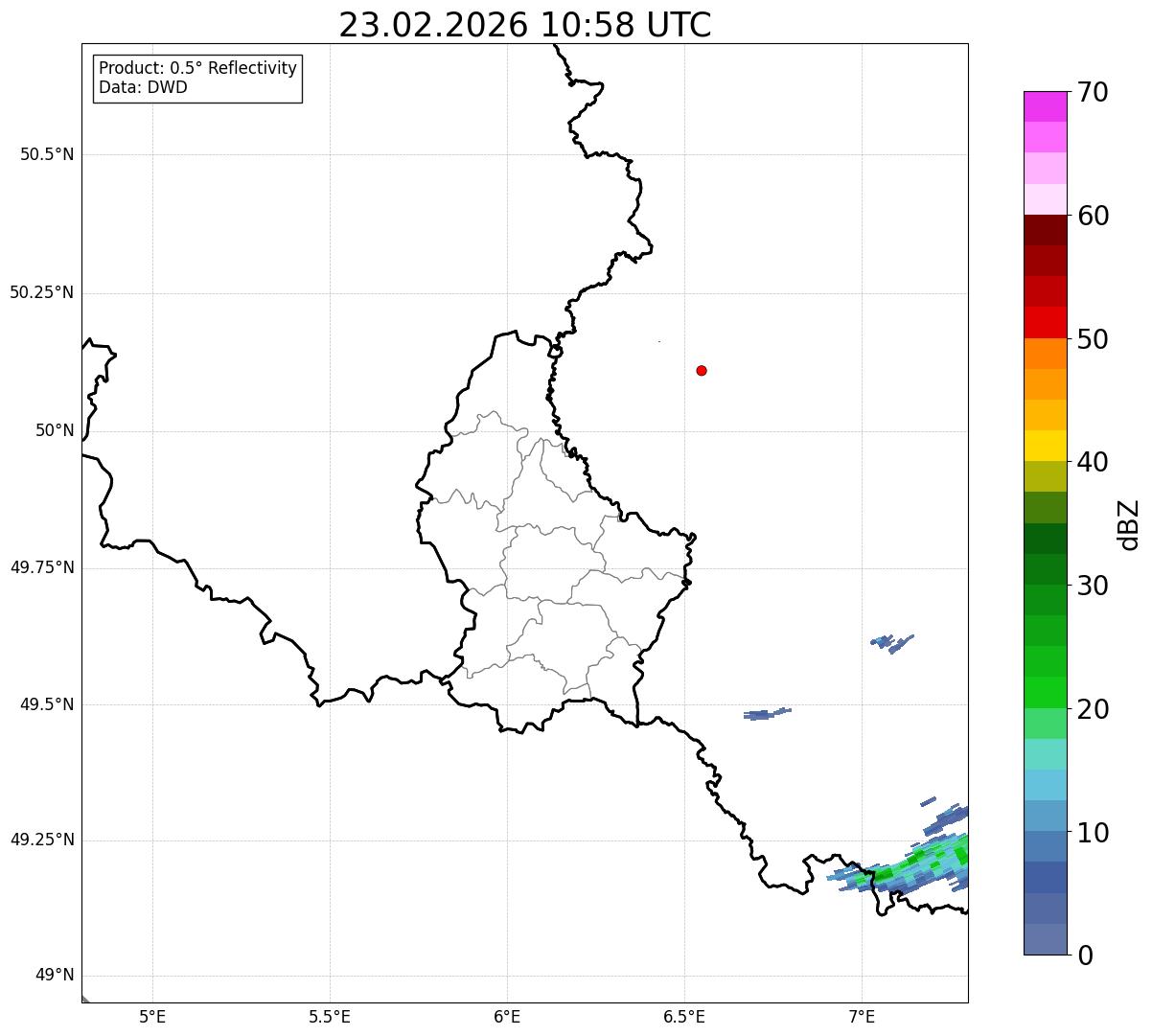The width and height of the screenshot is (1152, 1036).
Task: Click the 'dBZ' colorbar label
Action: click(x=1129, y=524)
